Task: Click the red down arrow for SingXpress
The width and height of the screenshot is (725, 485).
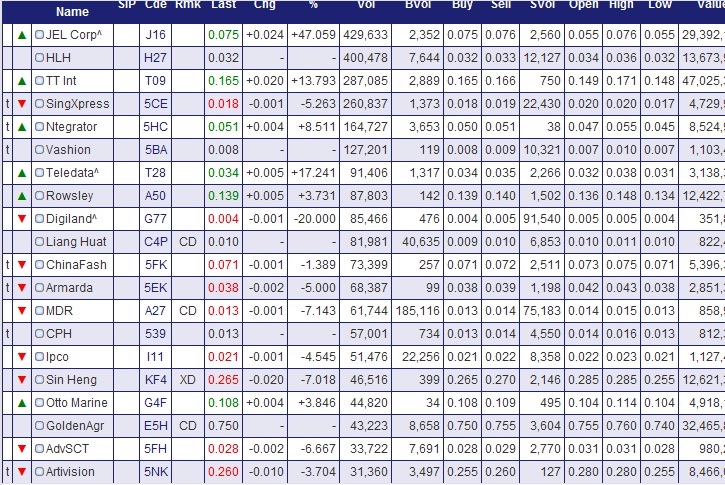Action: coord(22,104)
